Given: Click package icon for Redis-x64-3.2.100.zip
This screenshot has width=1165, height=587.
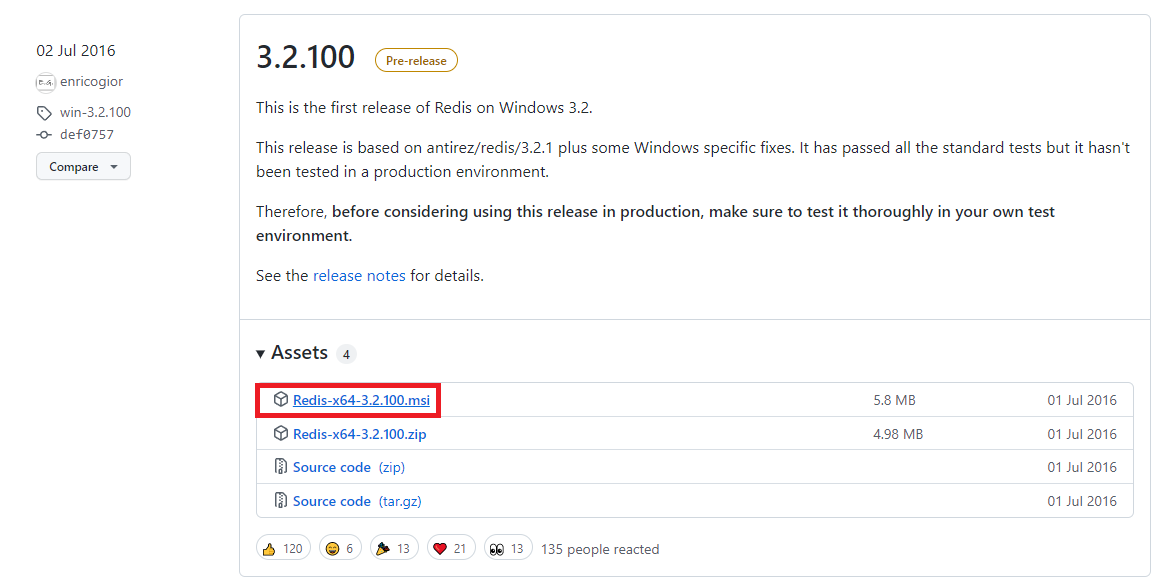Looking at the screenshot, I should [x=281, y=433].
